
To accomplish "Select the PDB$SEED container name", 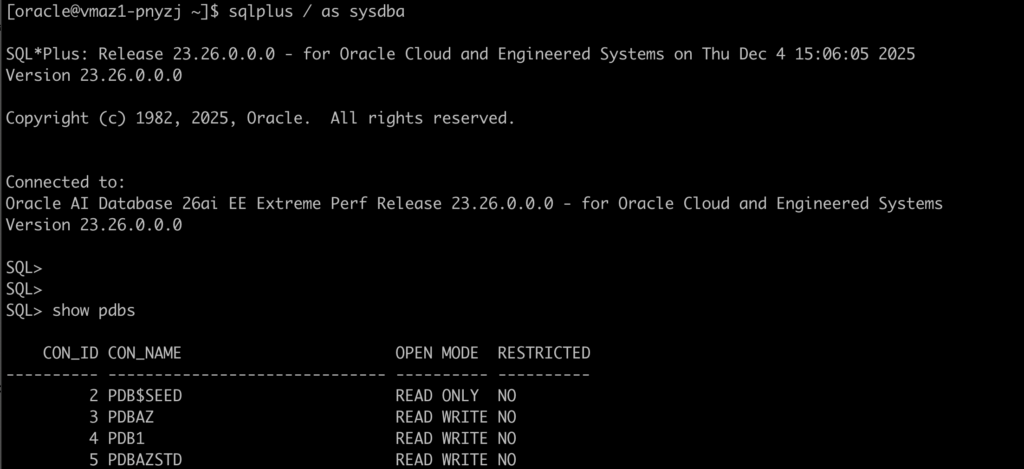I will 144,396.
